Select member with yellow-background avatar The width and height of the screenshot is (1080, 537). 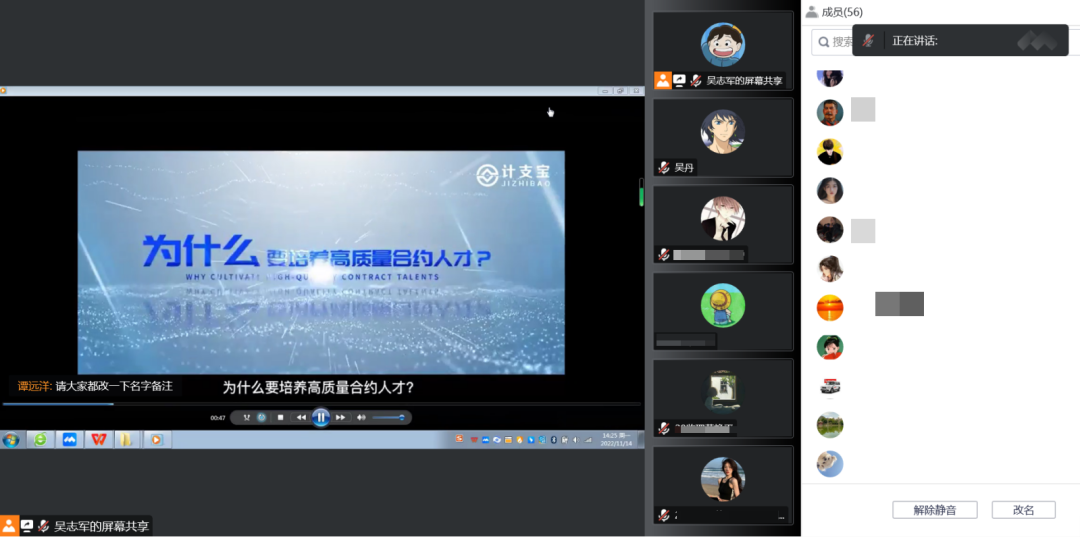tap(830, 151)
